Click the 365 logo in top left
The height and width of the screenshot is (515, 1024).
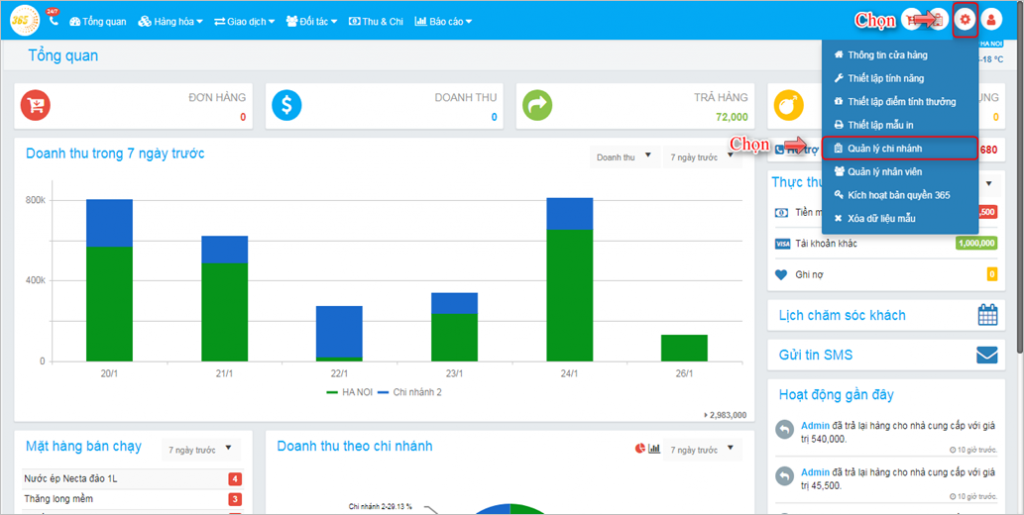coord(23,19)
